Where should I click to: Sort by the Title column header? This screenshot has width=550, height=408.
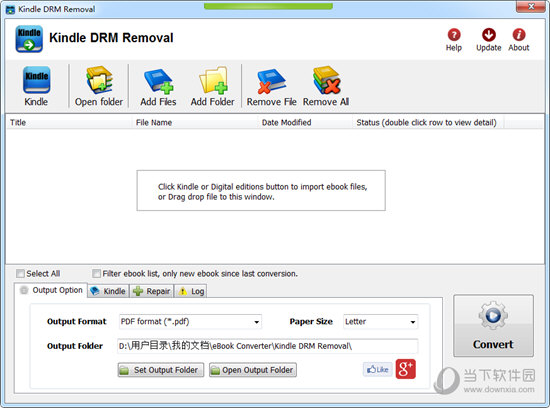pyautogui.click(x=69, y=122)
